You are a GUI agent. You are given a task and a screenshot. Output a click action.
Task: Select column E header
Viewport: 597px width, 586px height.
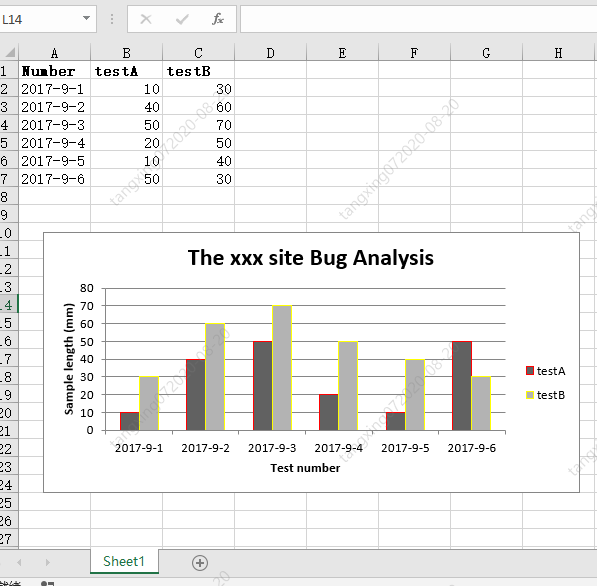pyautogui.click(x=342, y=53)
